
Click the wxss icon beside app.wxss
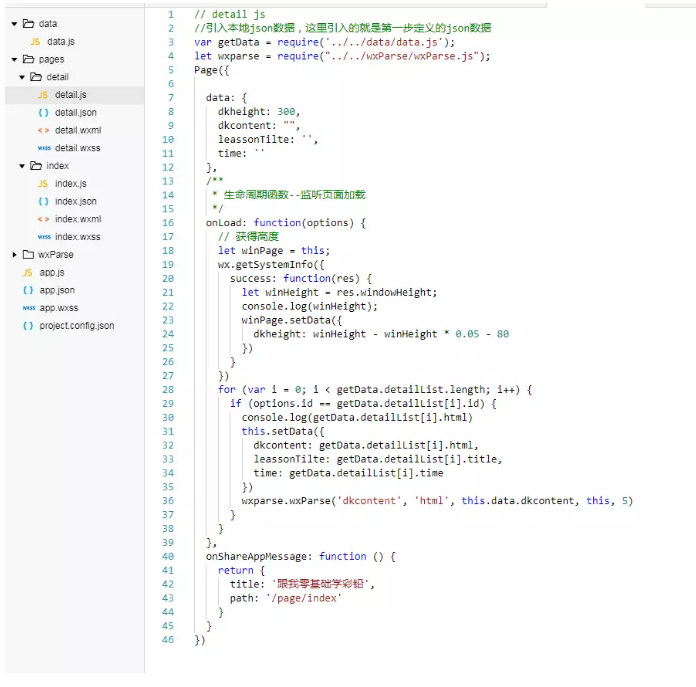28,308
